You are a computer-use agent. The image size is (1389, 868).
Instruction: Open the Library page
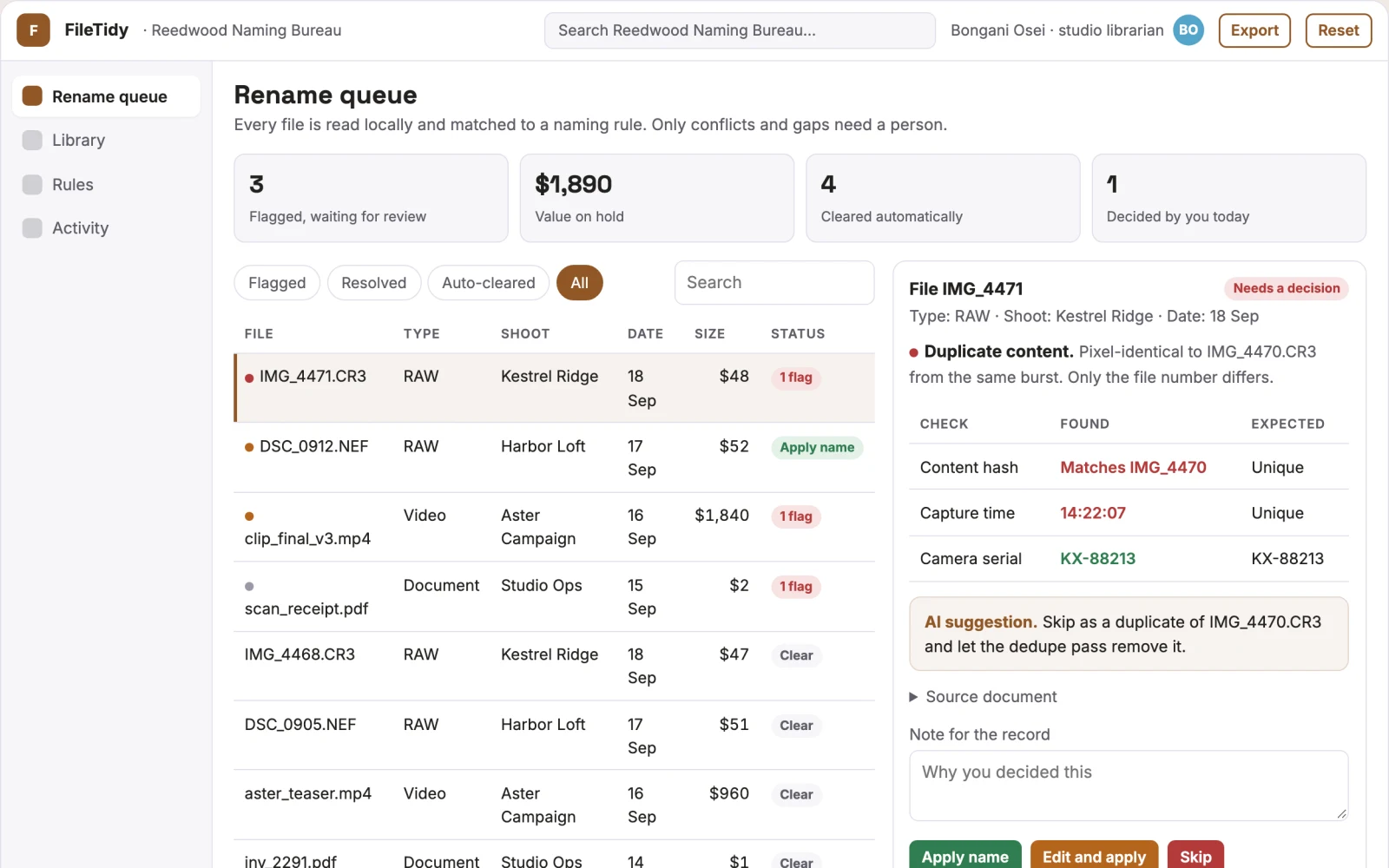point(106,140)
